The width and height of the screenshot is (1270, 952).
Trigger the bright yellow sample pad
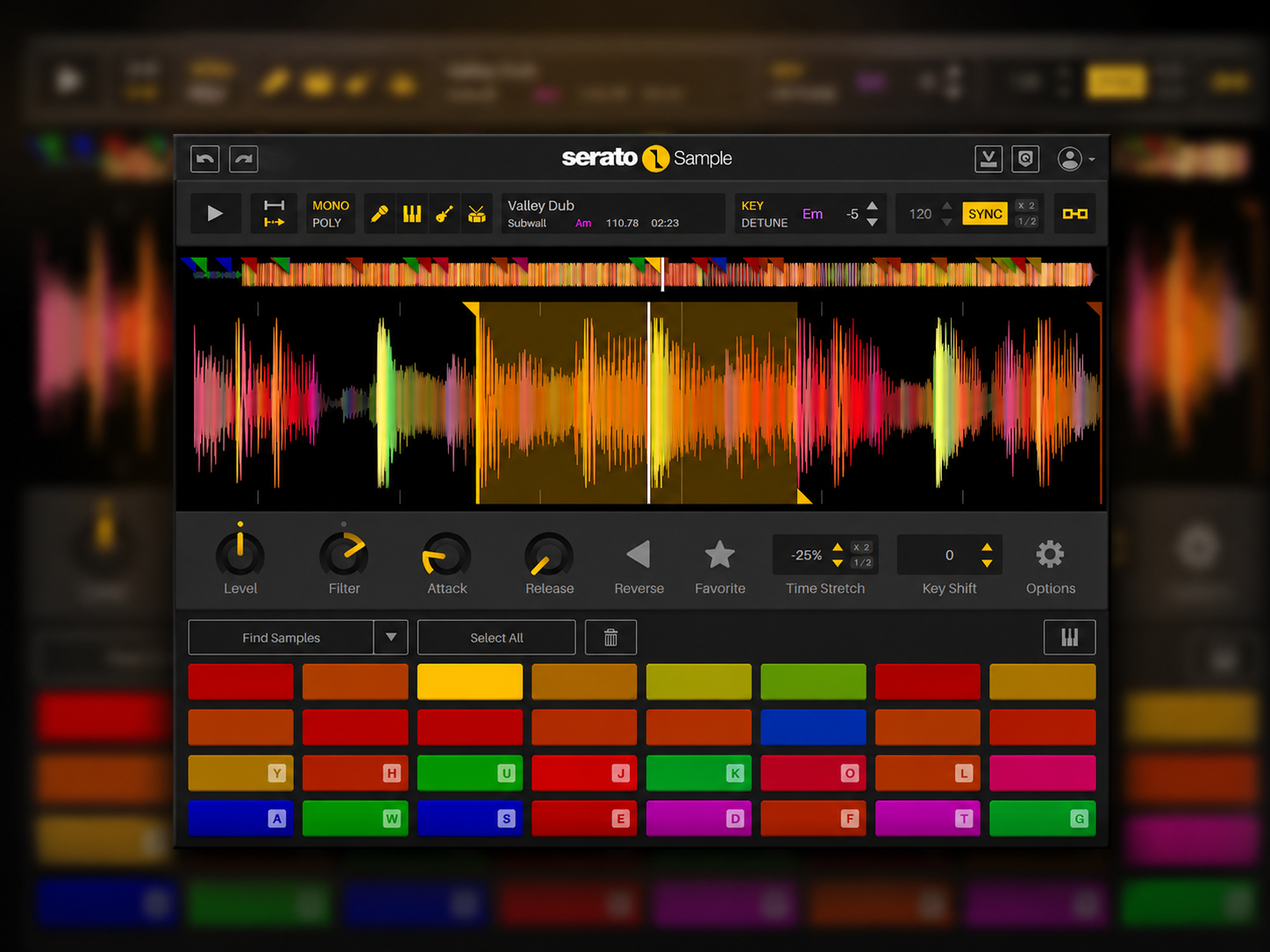[470, 682]
